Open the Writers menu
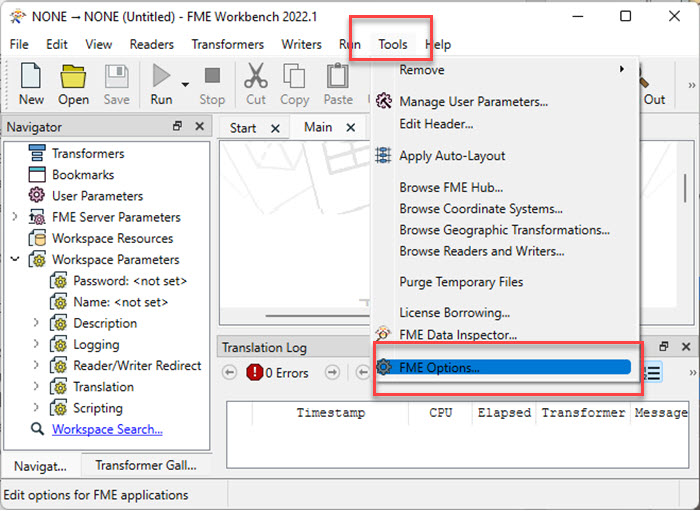Screen dimensions: 700x511 coord(301,45)
